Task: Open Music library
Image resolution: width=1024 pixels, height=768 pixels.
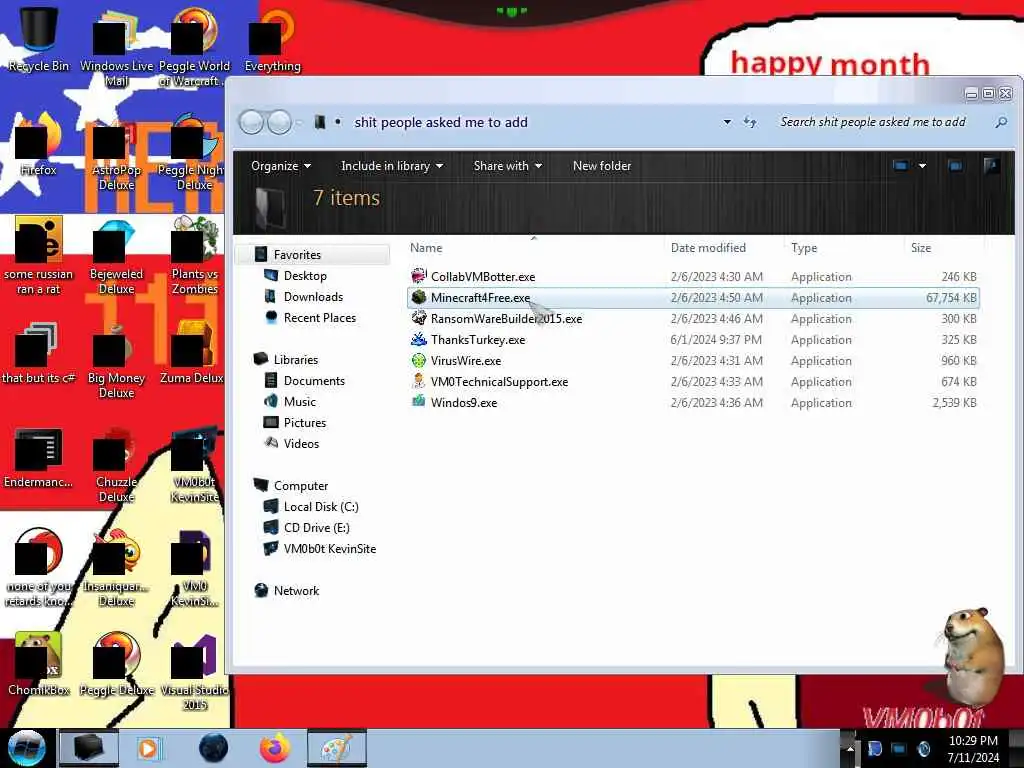Action: [x=300, y=402]
